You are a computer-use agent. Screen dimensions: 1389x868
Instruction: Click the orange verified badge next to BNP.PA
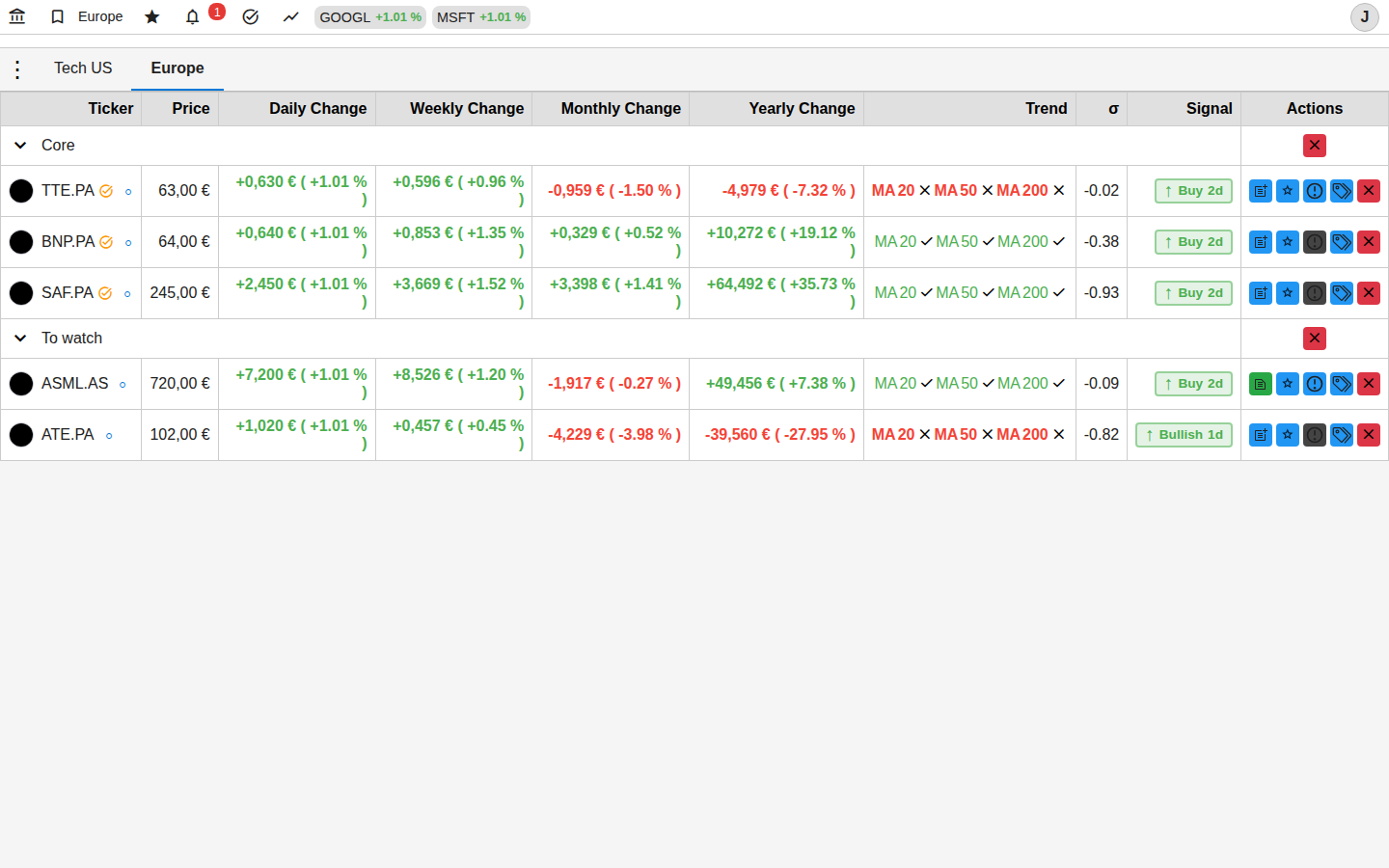(106, 242)
